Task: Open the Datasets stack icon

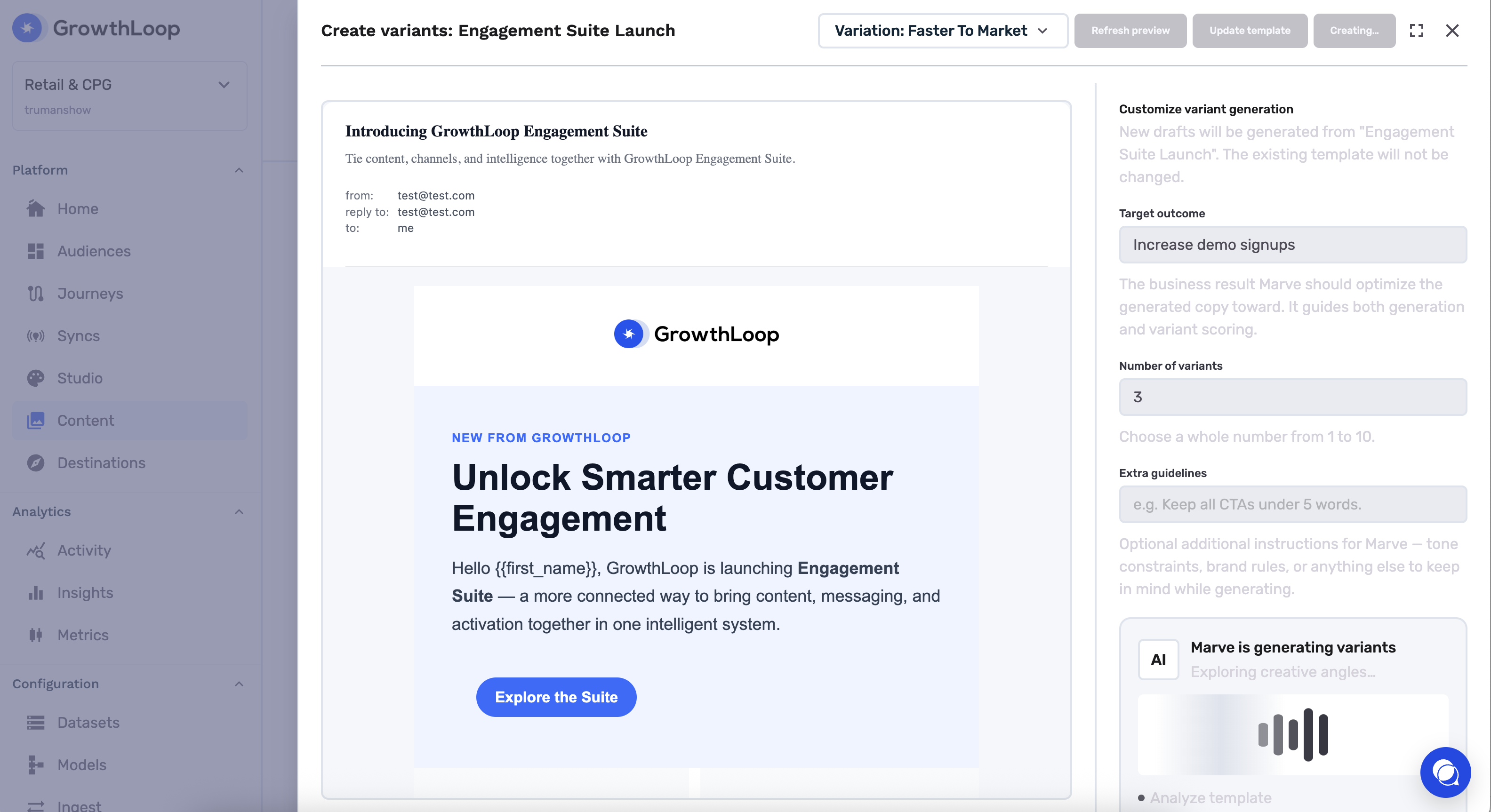Action: (35, 722)
